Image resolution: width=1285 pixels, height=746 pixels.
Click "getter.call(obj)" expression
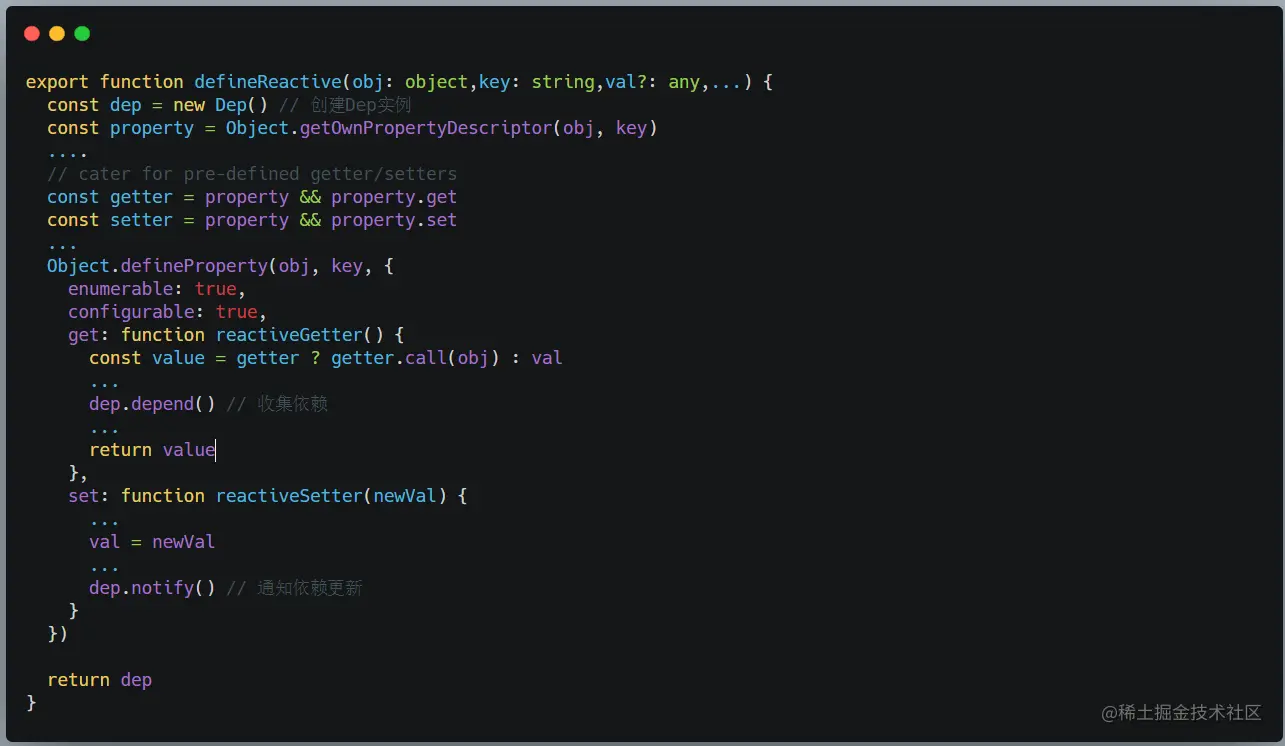[x=415, y=358]
